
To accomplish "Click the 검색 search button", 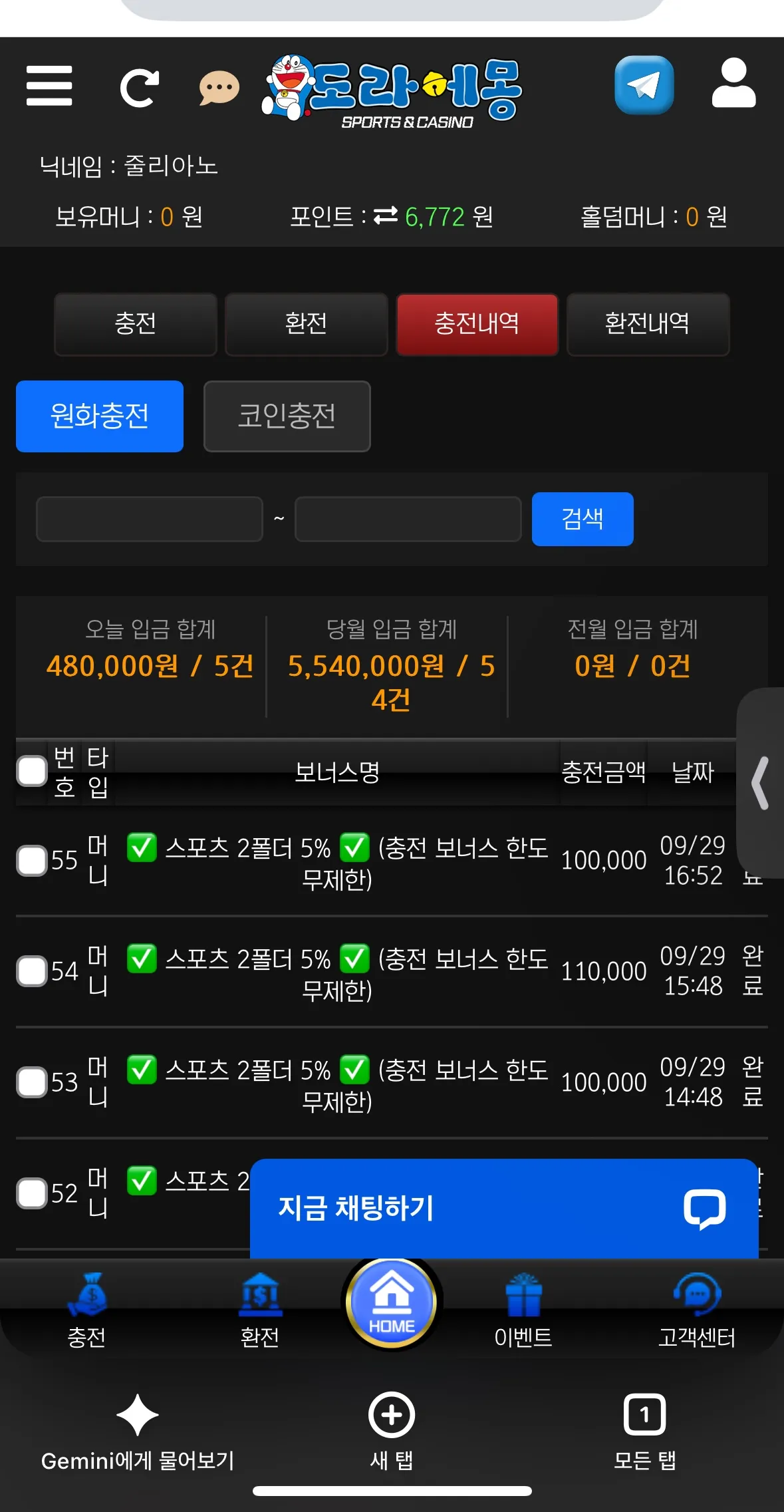I will [583, 519].
